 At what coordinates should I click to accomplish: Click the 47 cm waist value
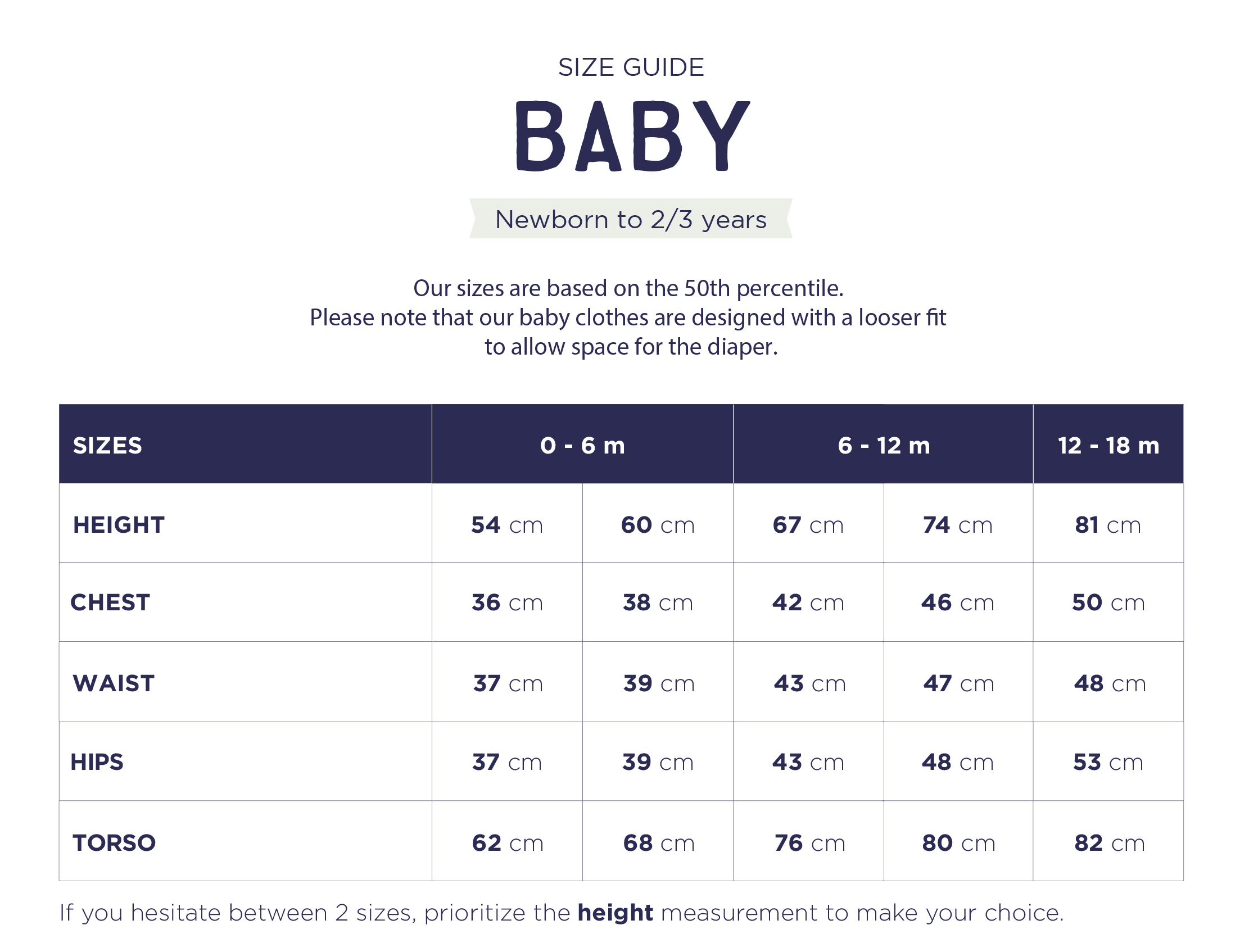958,683
